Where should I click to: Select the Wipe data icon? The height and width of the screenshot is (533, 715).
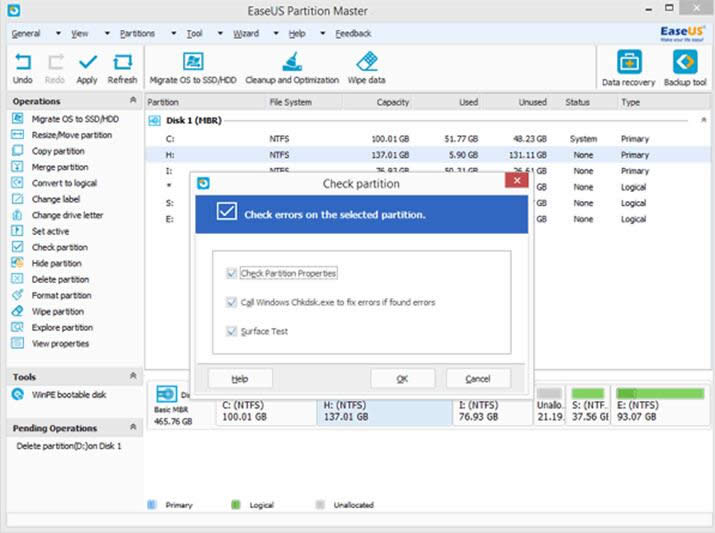[367, 62]
